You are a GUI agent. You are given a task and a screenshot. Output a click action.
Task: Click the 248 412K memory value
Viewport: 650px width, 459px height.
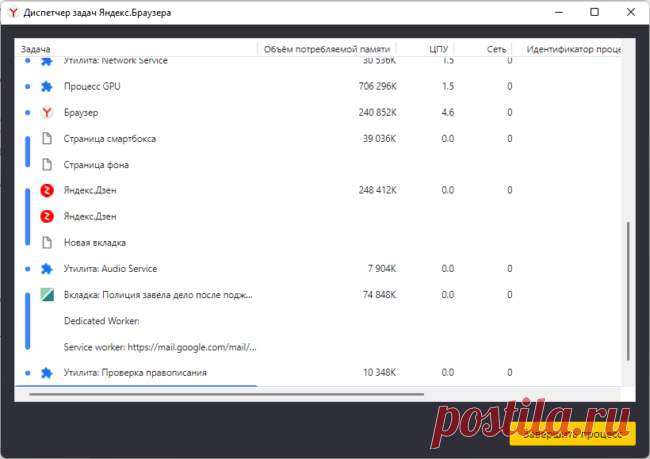(x=378, y=190)
